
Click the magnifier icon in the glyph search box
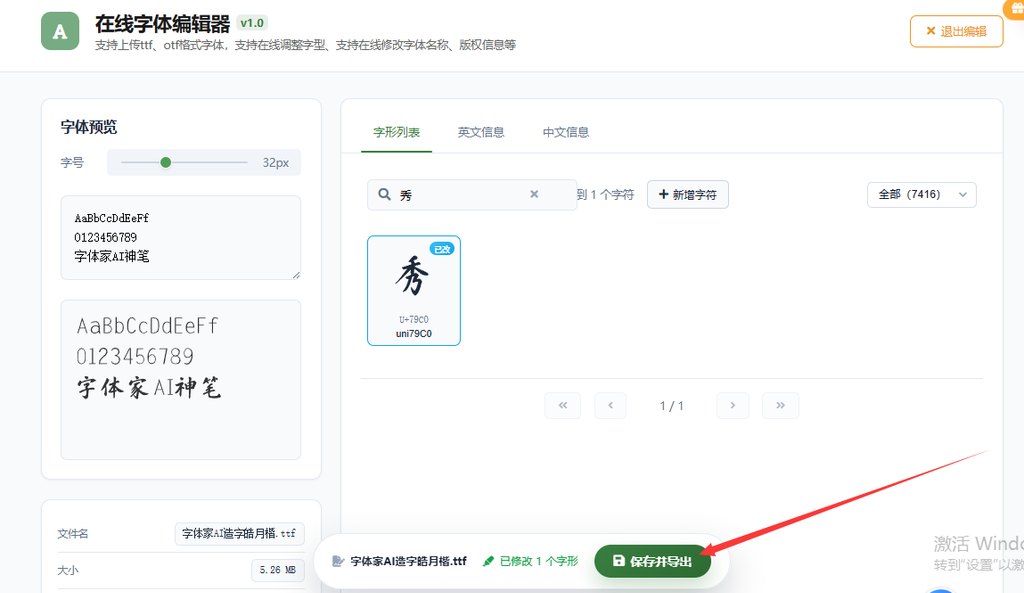[x=384, y=193]
